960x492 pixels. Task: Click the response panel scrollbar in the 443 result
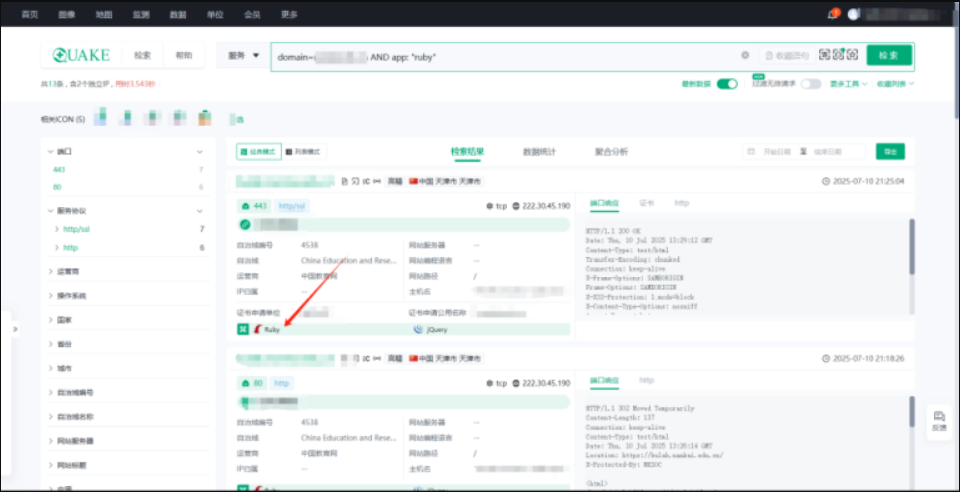(x=912, y=247)
